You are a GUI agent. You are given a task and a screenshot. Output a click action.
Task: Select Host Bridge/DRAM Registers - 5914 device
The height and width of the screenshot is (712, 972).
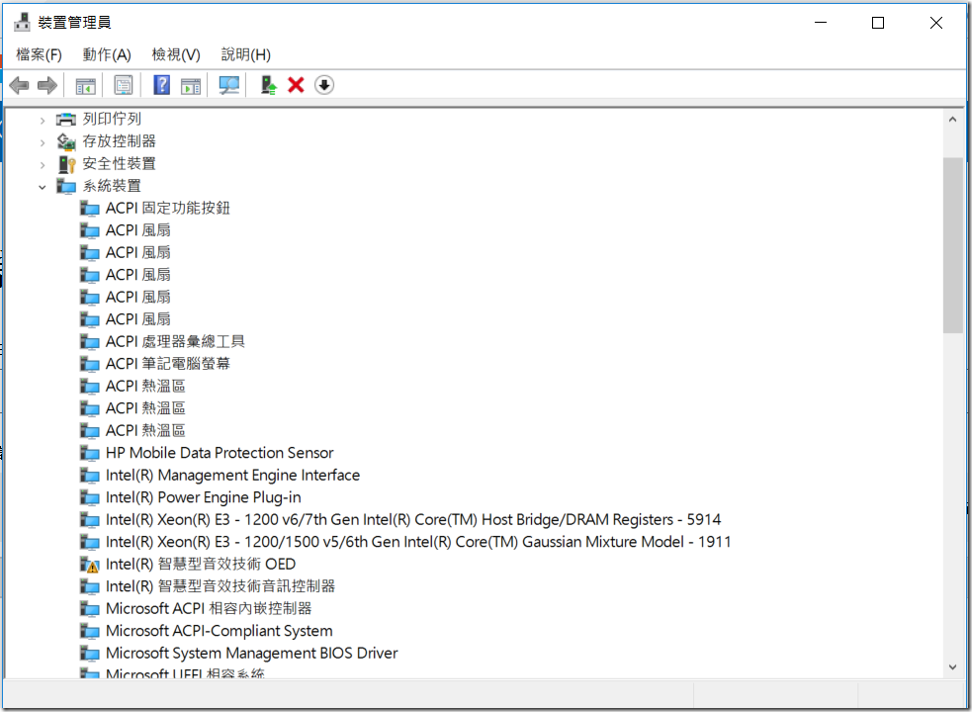pos(413,520)
